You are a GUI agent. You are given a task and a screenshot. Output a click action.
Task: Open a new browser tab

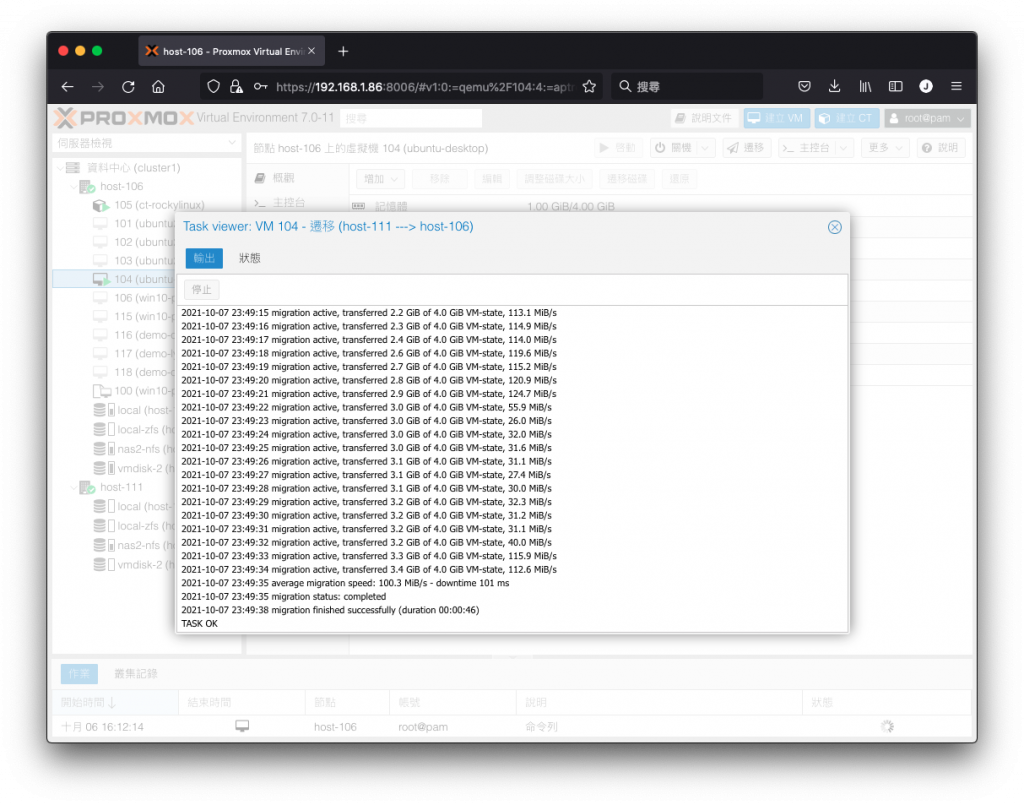343,52
